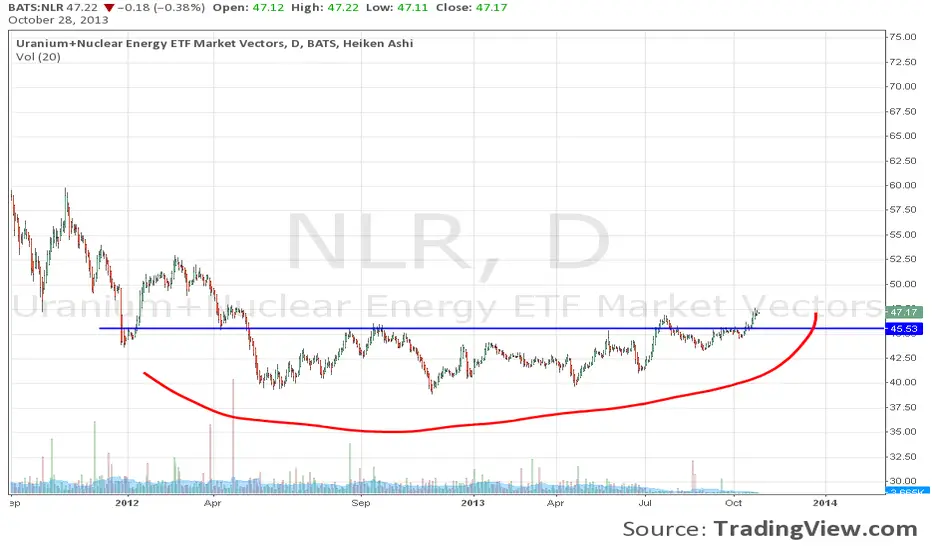The height and width of the screenshot is (550, 932).
Task: Click the BATS:NLR ticker symbol text
Action: pyautogui.click(x=36, y=8)
